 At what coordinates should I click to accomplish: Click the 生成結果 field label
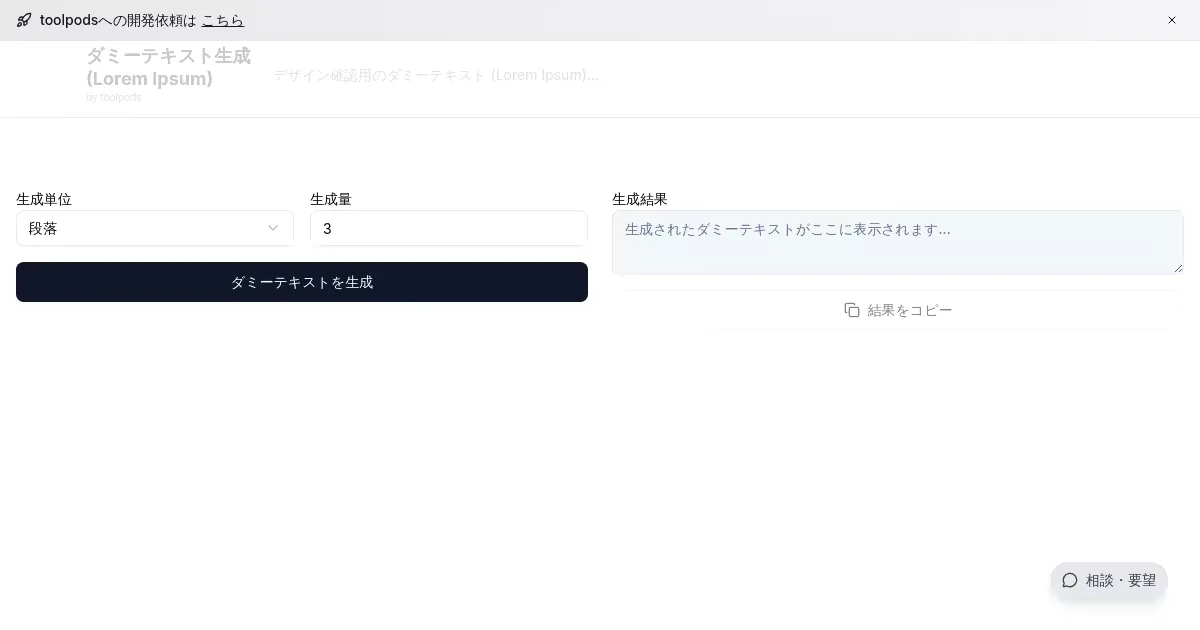[640, 199]
